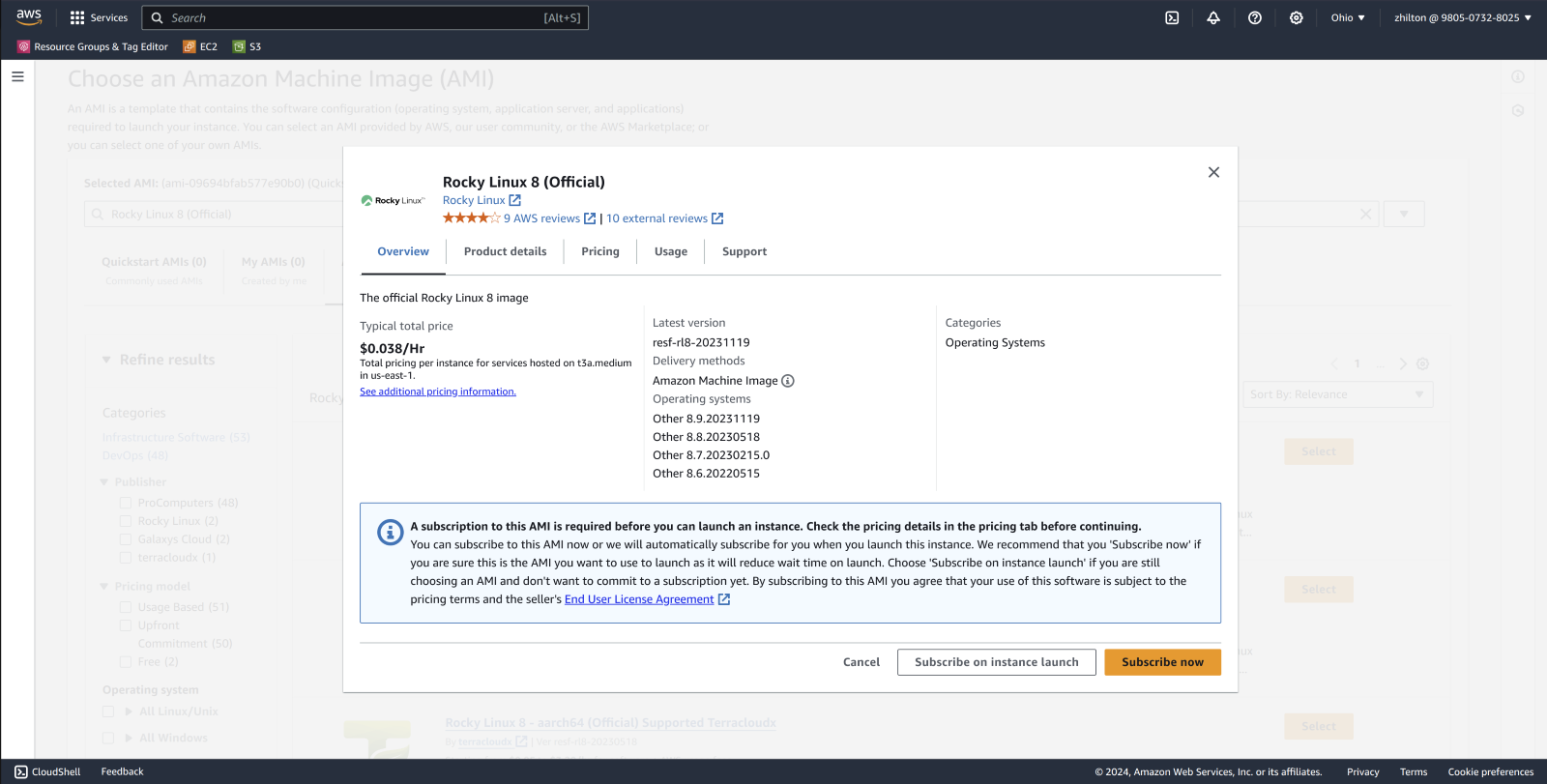Switch to the Overview tab
This screenshot has width=1547, height=784.
pyautogui.click(x=403, y=251)
